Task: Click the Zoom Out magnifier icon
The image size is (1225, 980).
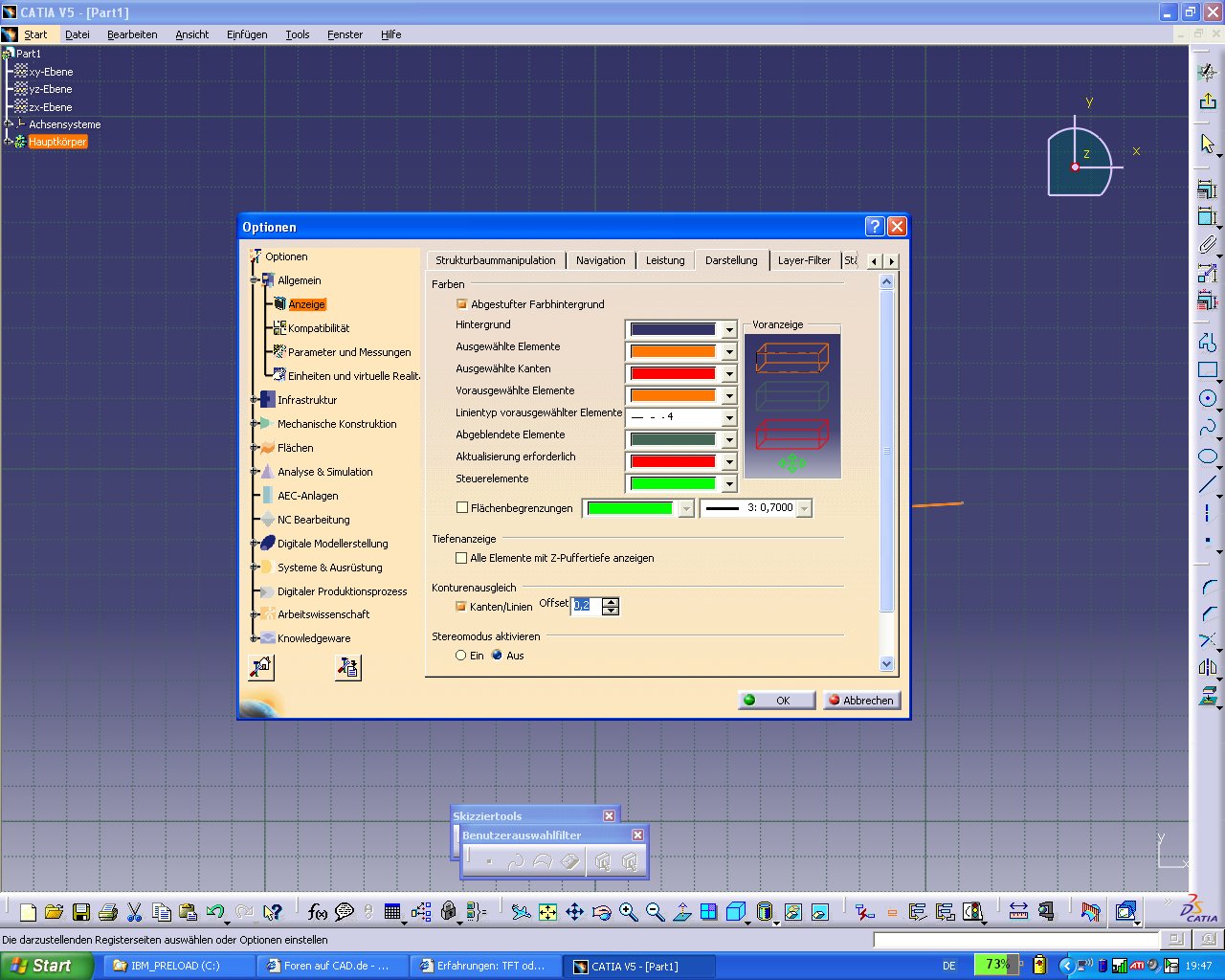Action: (x=655, y=912)
